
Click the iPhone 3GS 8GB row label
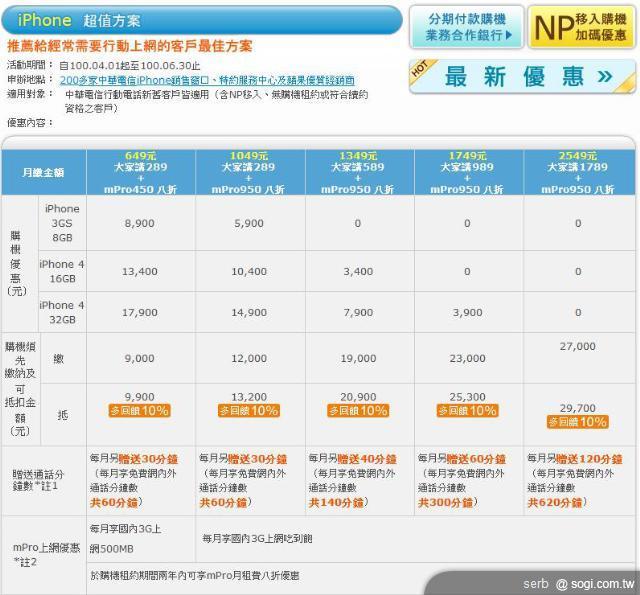tap(62, 223)
